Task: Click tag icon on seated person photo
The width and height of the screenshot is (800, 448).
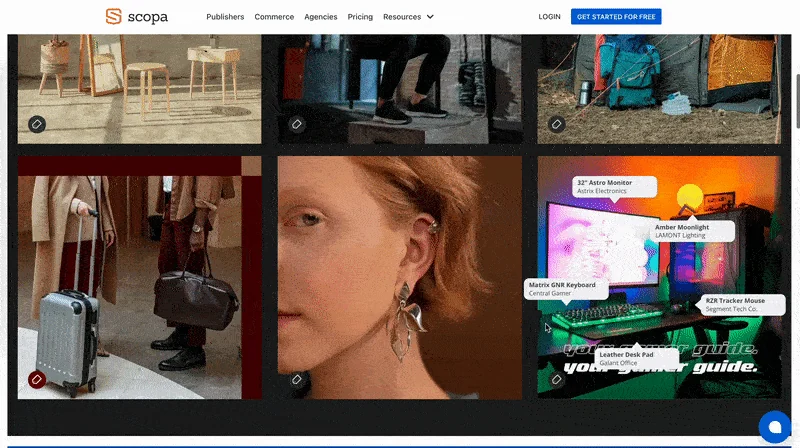Action: click(297, 124)
